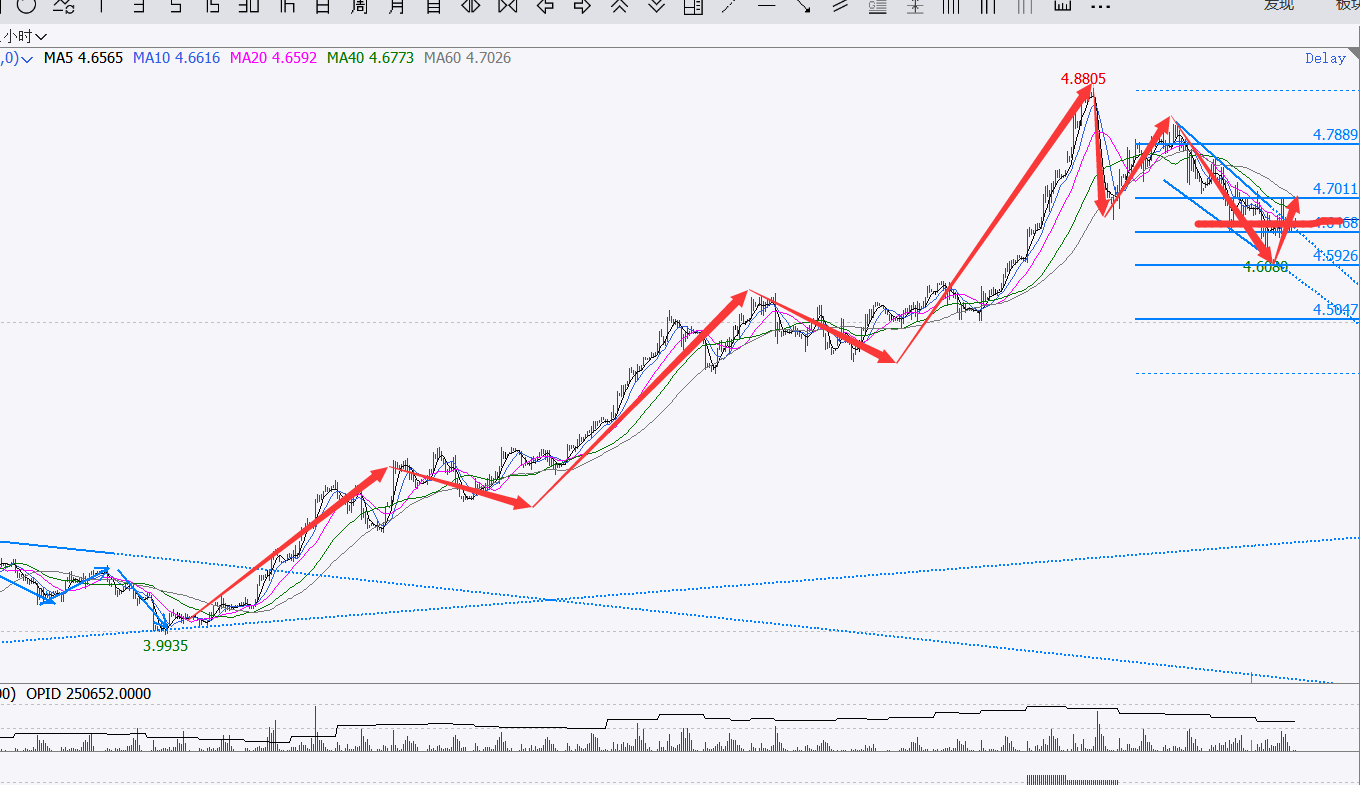Click the Delay label
The height and width of the screenshot is (785, 1360).
coord(1325,58)
